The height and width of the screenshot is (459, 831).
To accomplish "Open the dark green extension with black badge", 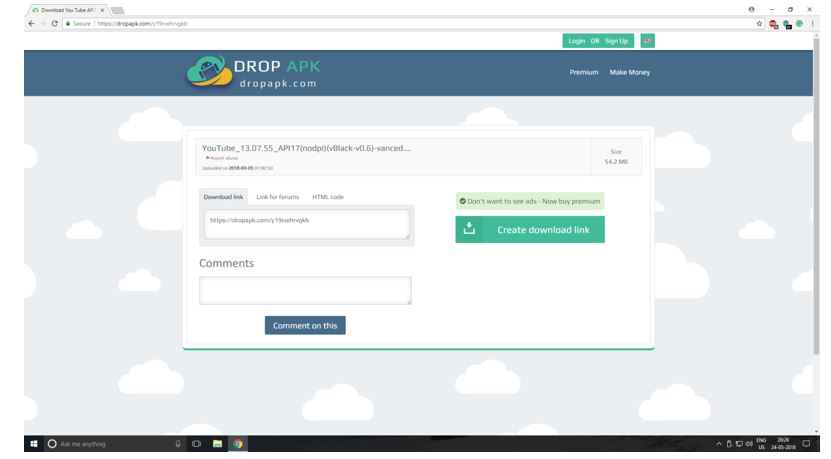I will pyautogui.click(x=787, y=24).
